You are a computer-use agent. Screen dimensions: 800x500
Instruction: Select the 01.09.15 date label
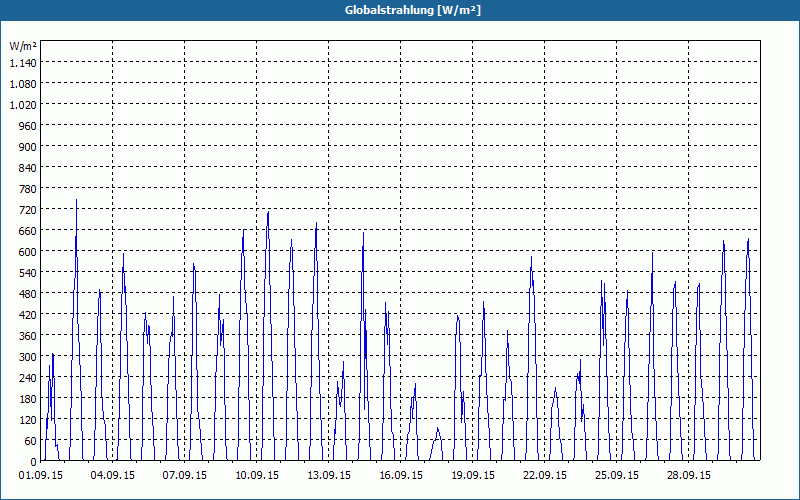[41, 476]
